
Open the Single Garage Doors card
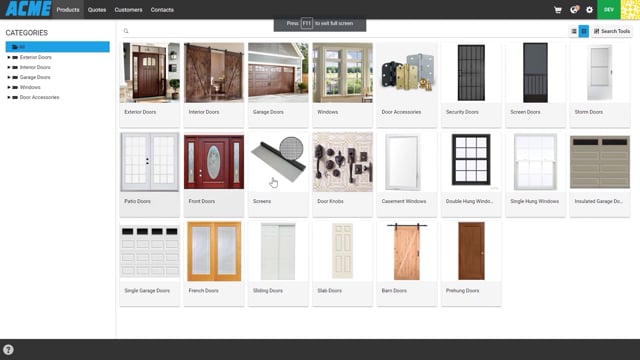pyautogui.click(x=150, y=264)
